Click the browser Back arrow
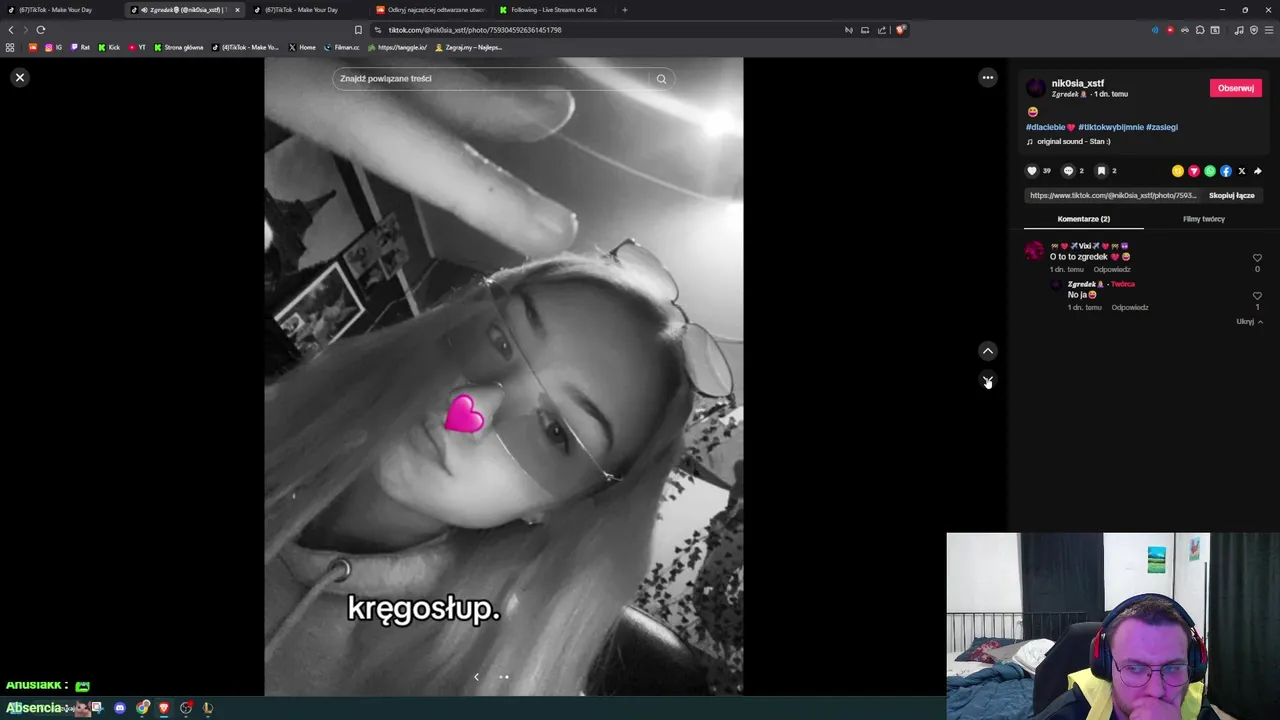This screenshot has height=720, width=1280. (x=11, y=30)
